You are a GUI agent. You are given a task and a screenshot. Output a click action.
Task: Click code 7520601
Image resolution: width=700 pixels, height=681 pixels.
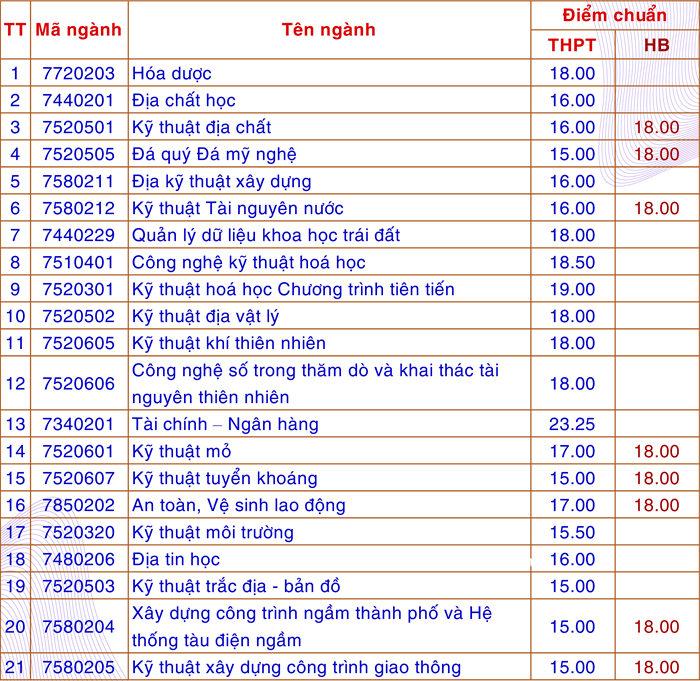pyautogui.click(x=79, y=451)
